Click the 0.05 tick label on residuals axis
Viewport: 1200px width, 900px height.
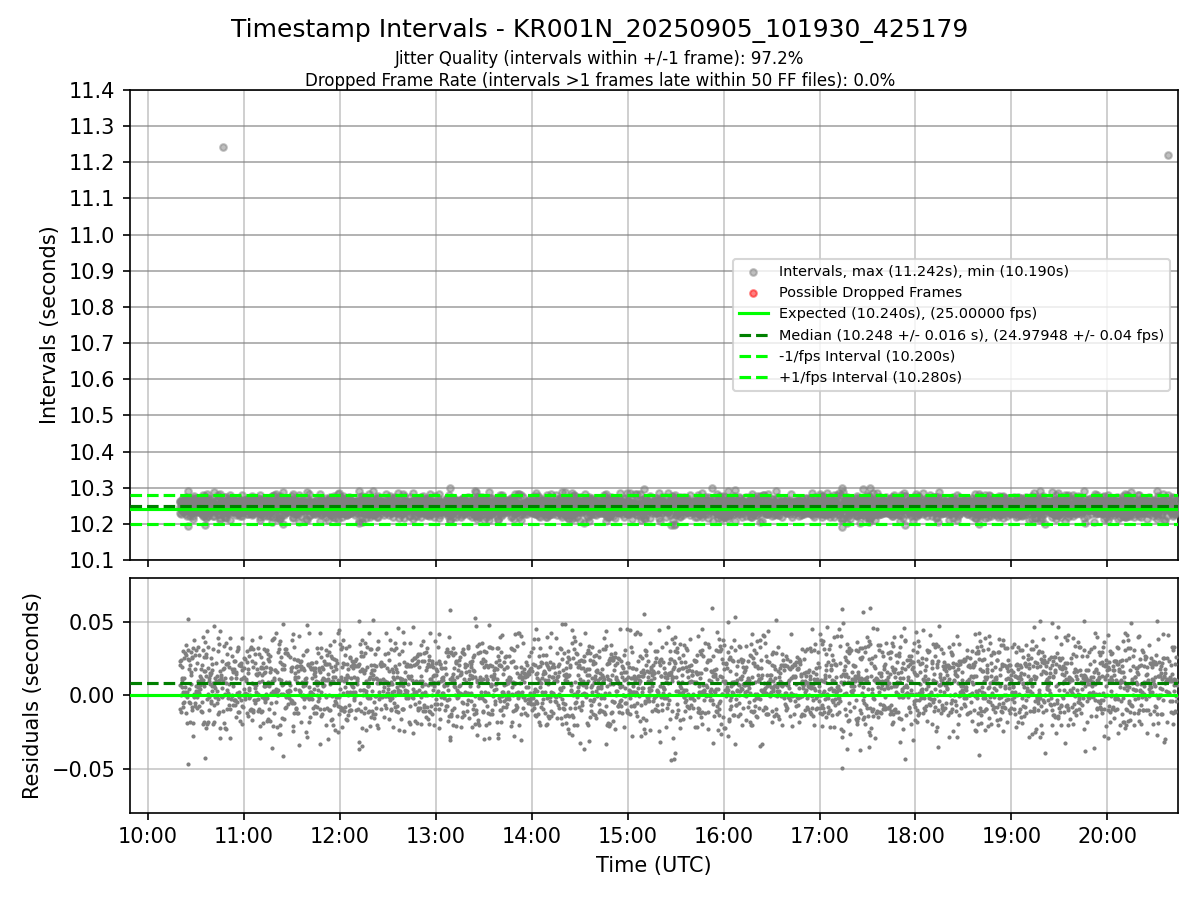pyautogui.click(x=97, y=622)
